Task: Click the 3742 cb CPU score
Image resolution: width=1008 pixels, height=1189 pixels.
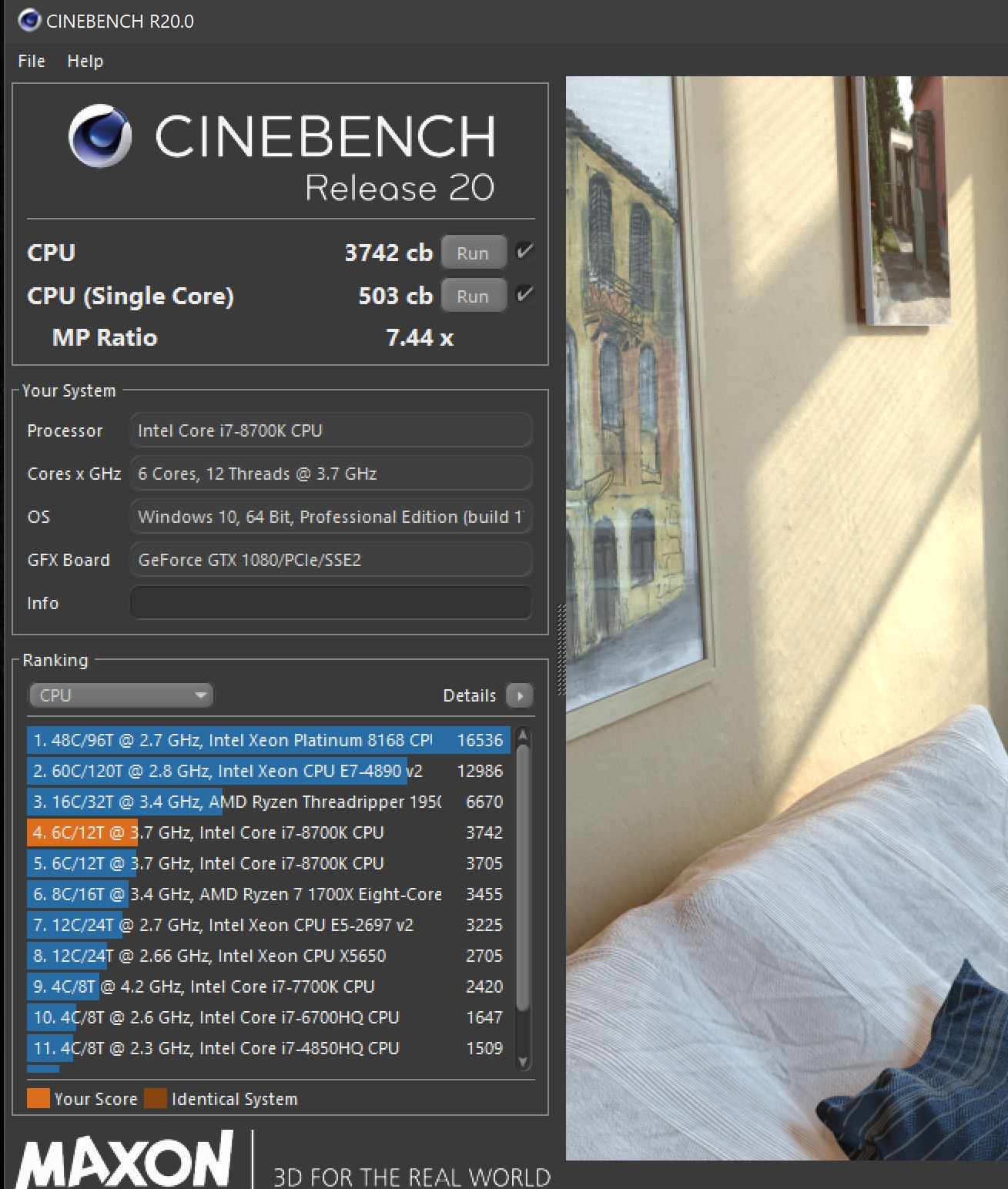Action: 389,253
